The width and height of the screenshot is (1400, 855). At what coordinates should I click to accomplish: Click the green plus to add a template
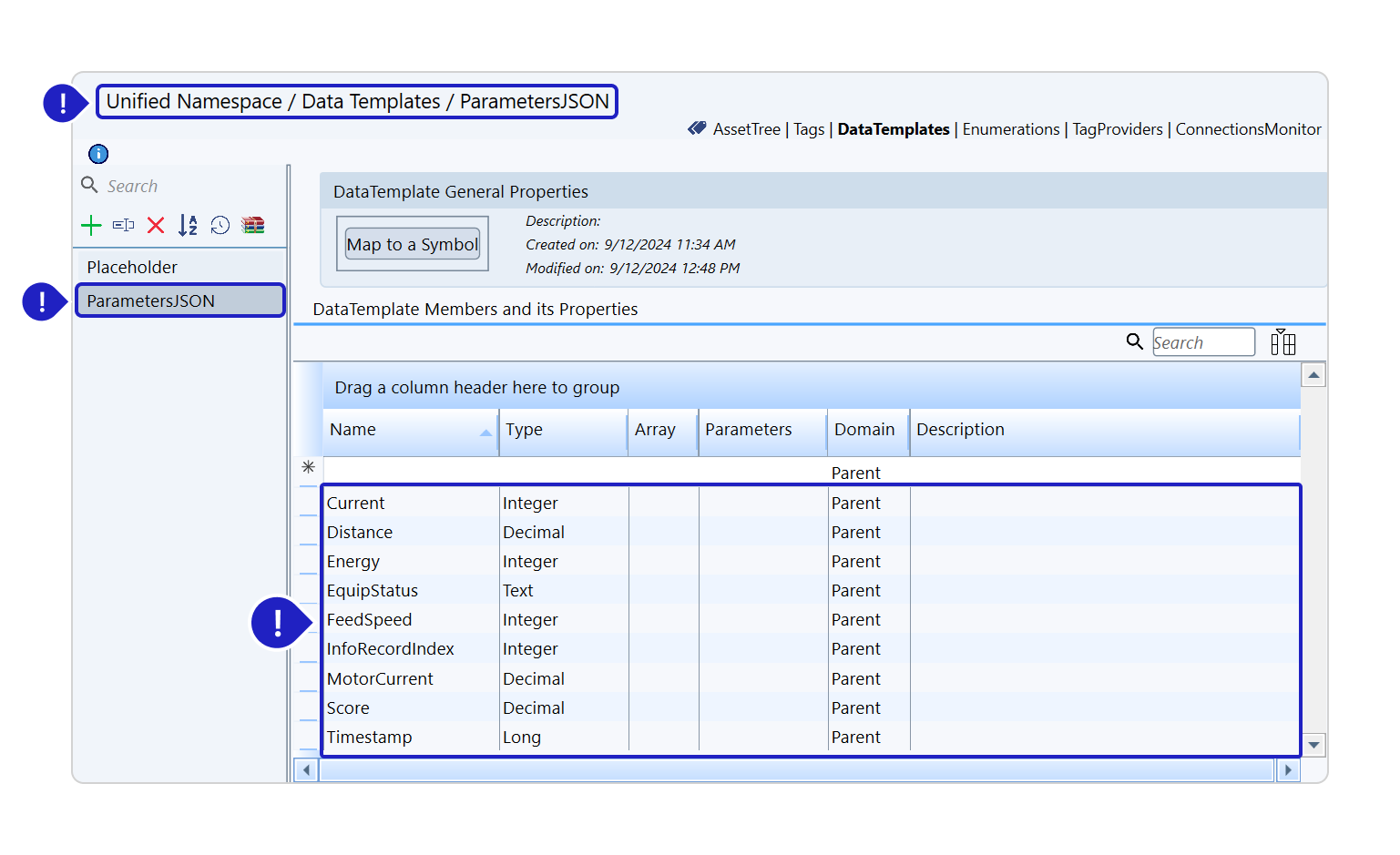point(91,225)
